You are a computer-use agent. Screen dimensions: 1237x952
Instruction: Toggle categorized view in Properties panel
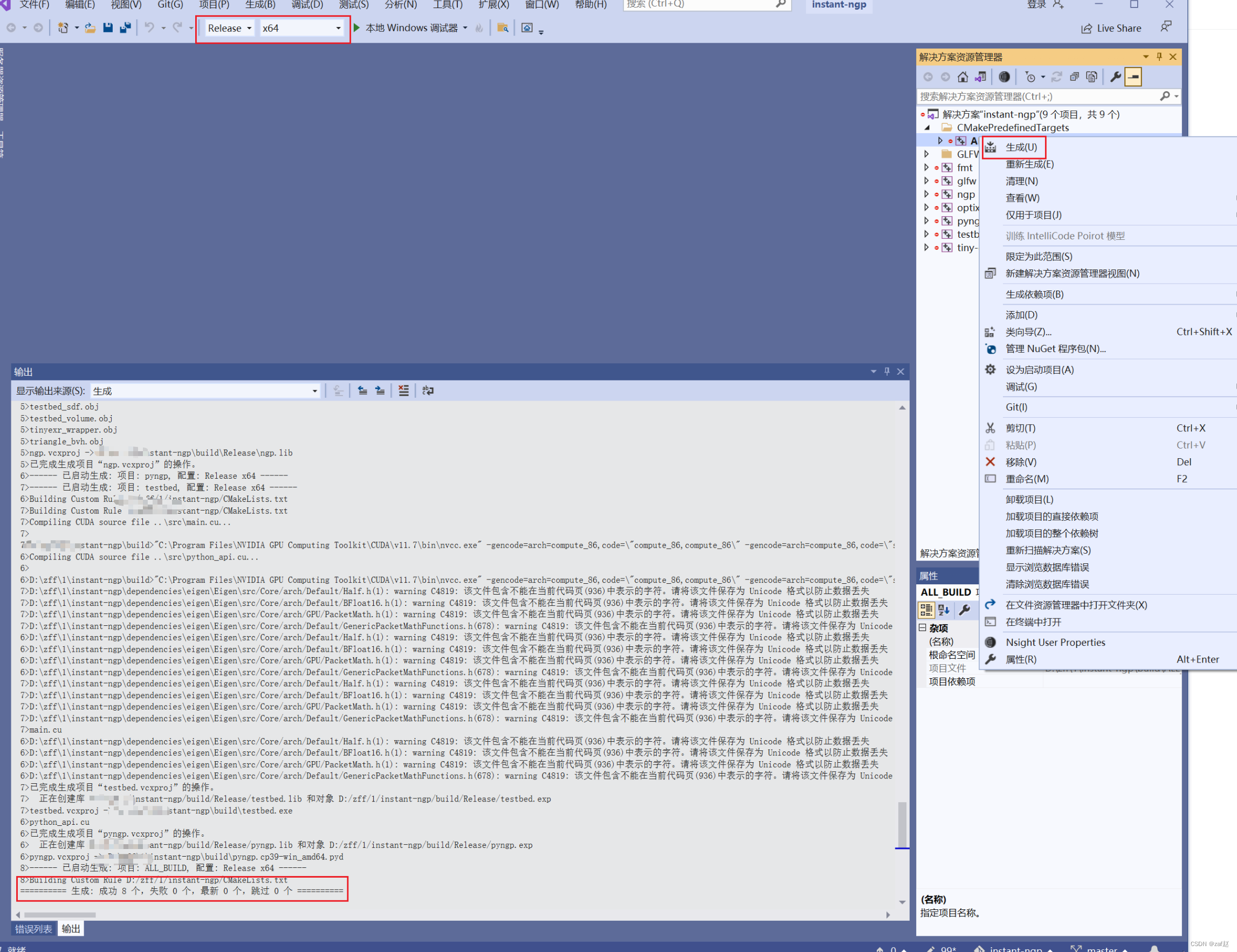[x=926, y=610]
